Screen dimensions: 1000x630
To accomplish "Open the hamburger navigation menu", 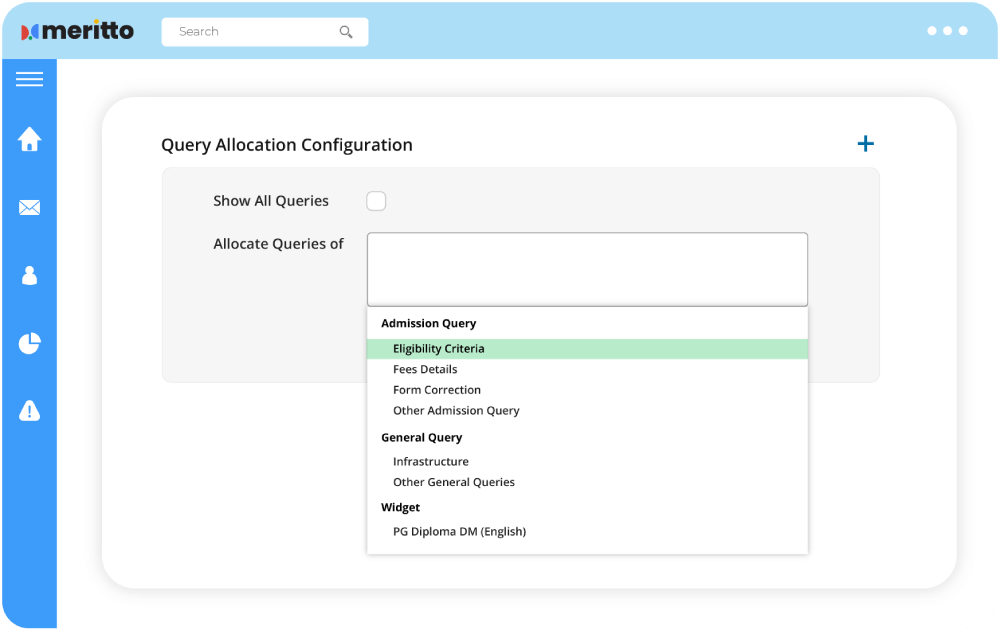I will coord(29,79).
